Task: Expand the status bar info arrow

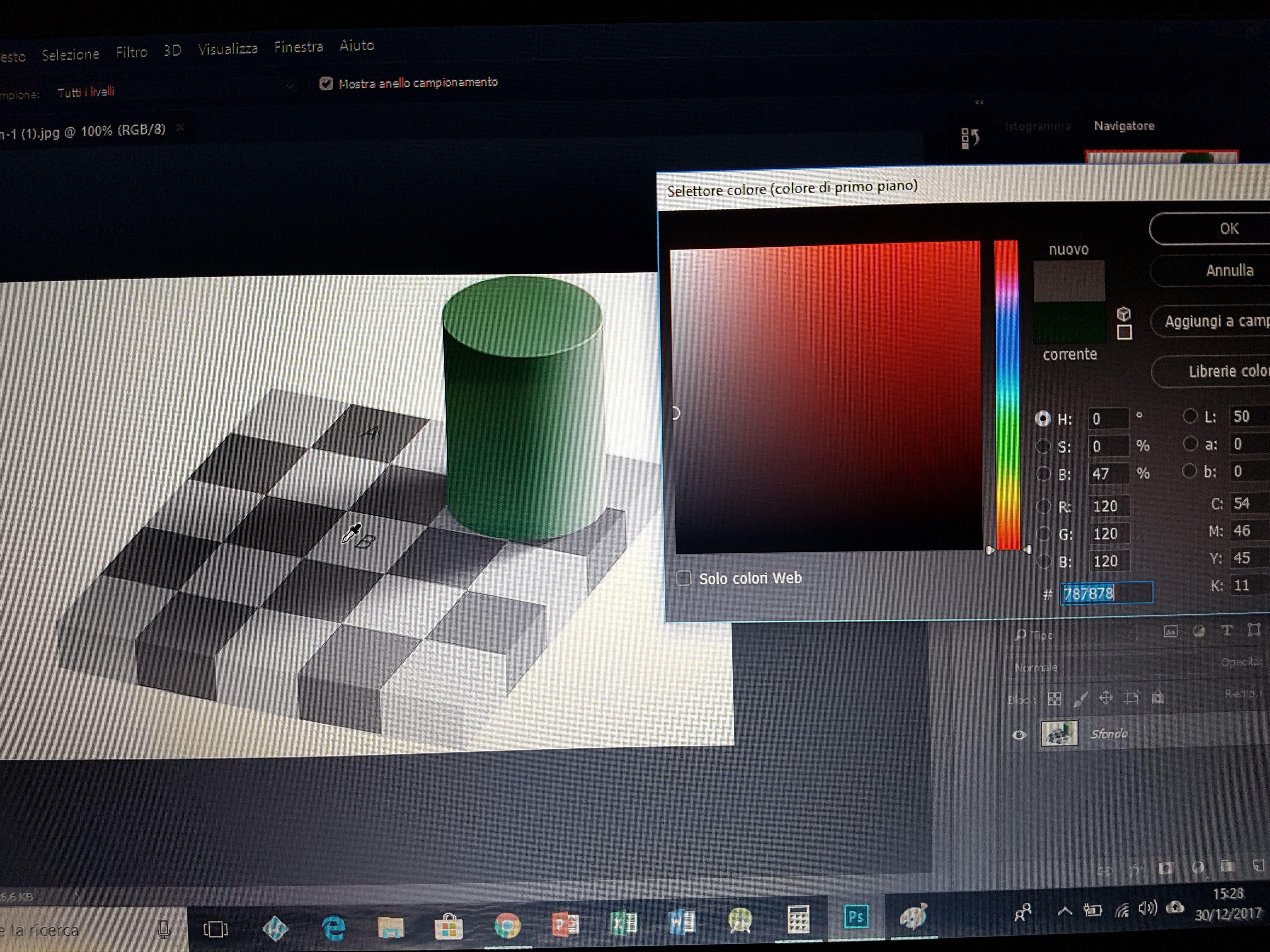Action: (x=77, y=897)
